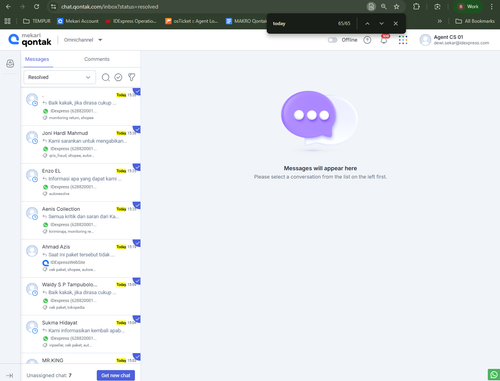Open the conversation filter funnel icon
Screen dimensions: 500x381
coord(132,77)
